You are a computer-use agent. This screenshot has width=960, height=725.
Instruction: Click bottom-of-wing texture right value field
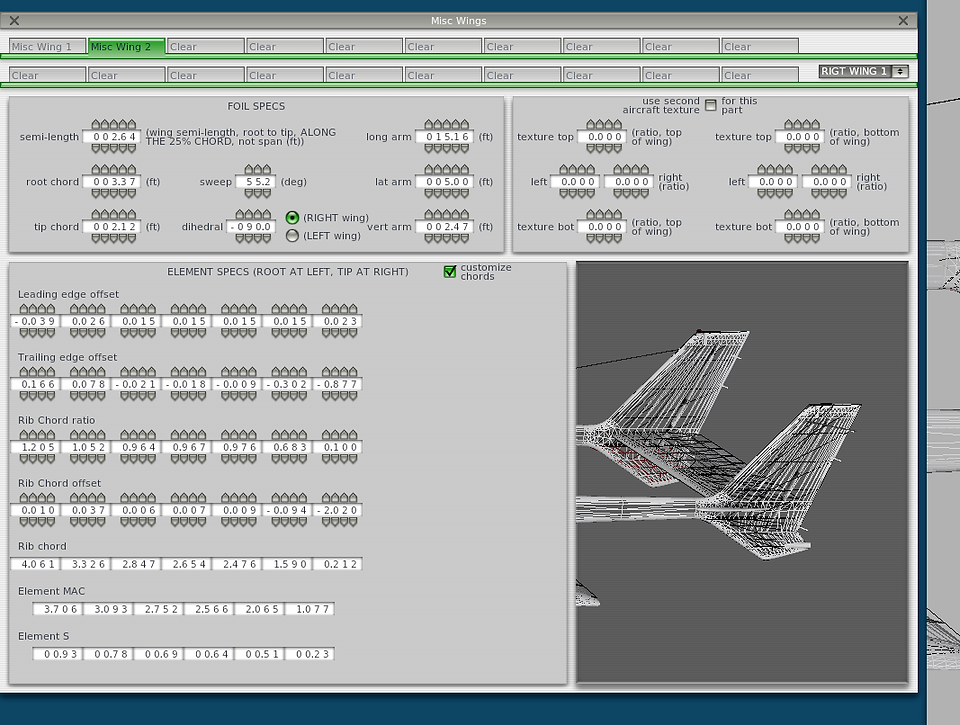(828, 182)
